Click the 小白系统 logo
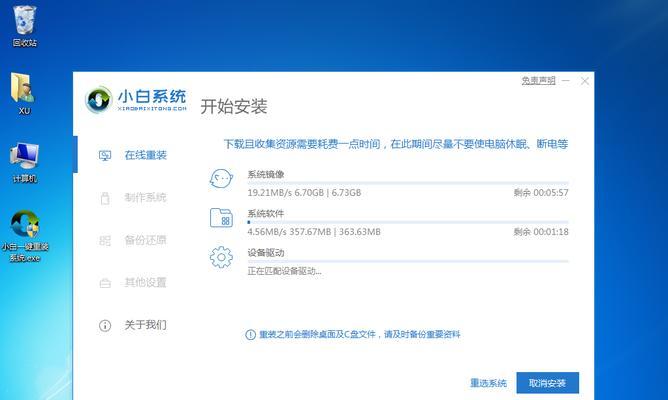This screenshot has width=668, height=400. click(x=135, y=100)
